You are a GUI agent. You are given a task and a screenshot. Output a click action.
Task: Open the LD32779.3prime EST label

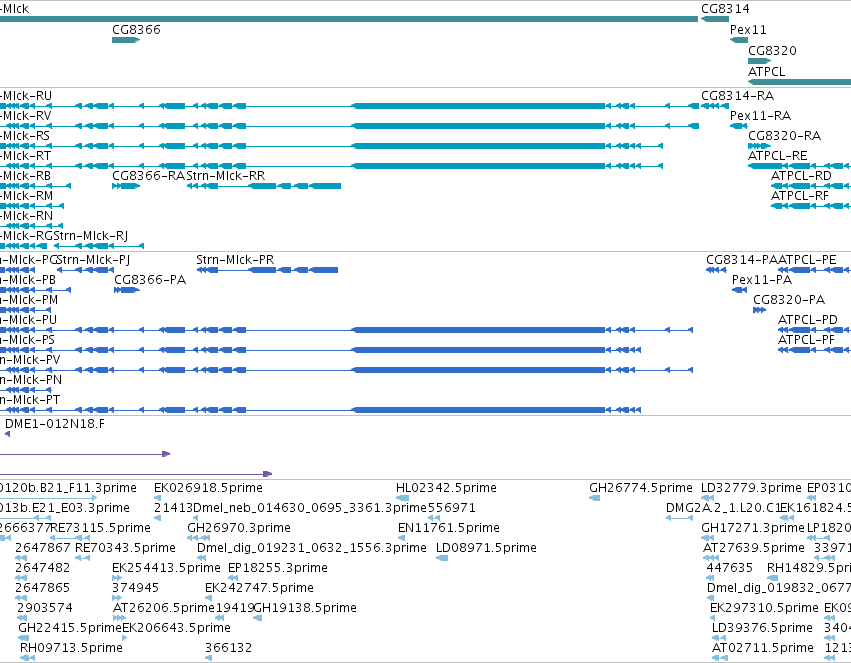(x=751, y=488)
